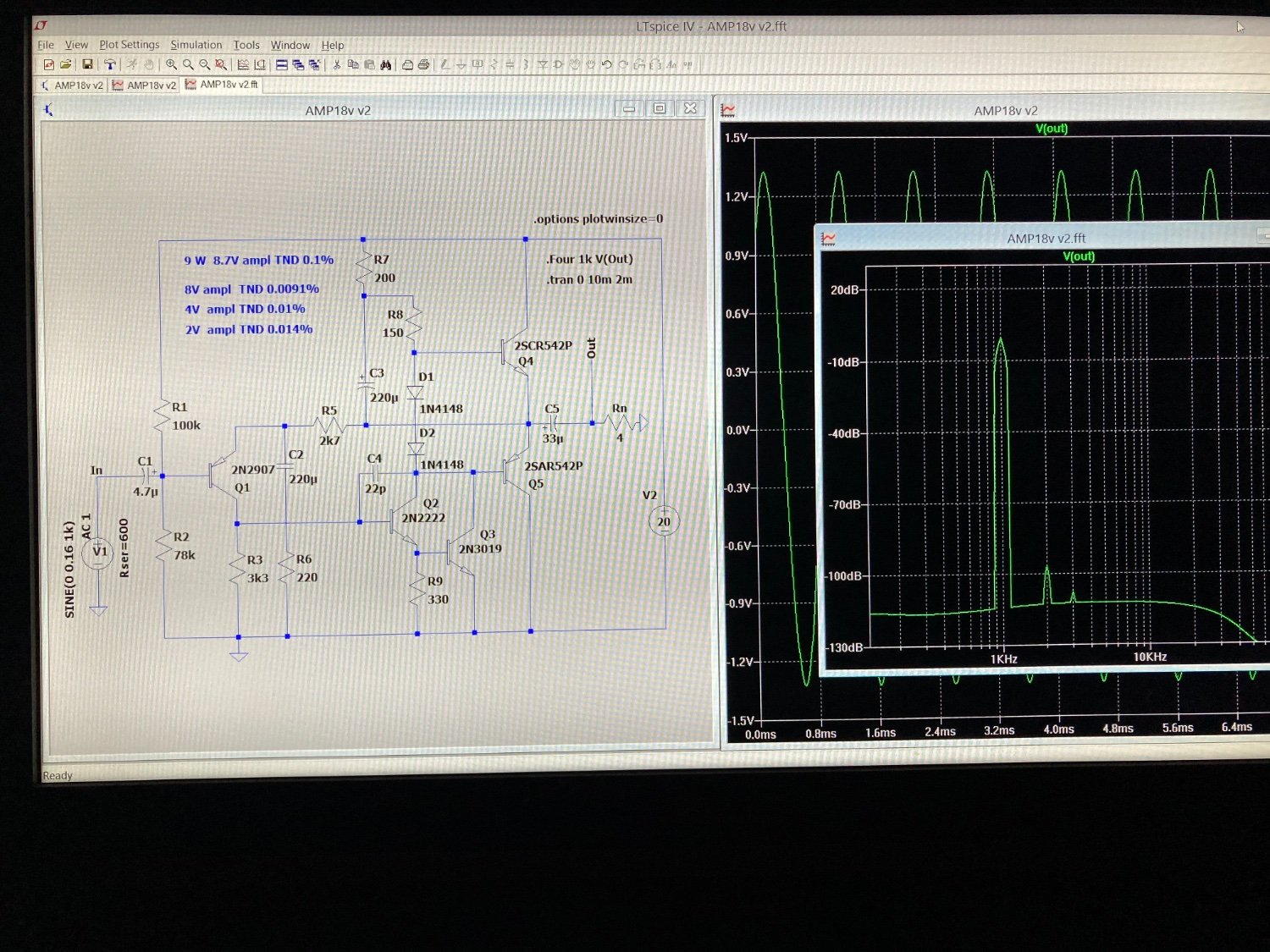The width and height of the screenshot is (1270, 952).
Task: Click V(out) trace label in waveform plot
Action: tap(1052, 129)
